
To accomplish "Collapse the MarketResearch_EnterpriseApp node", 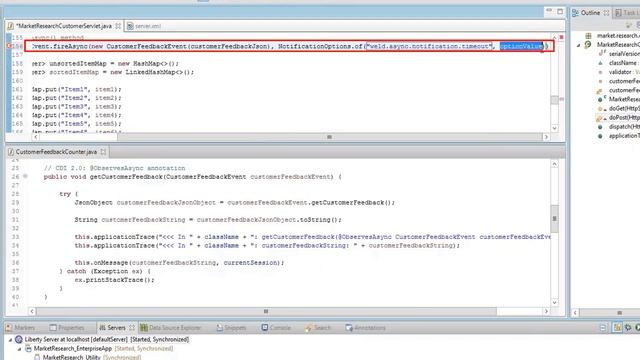I will click(19, 349).
